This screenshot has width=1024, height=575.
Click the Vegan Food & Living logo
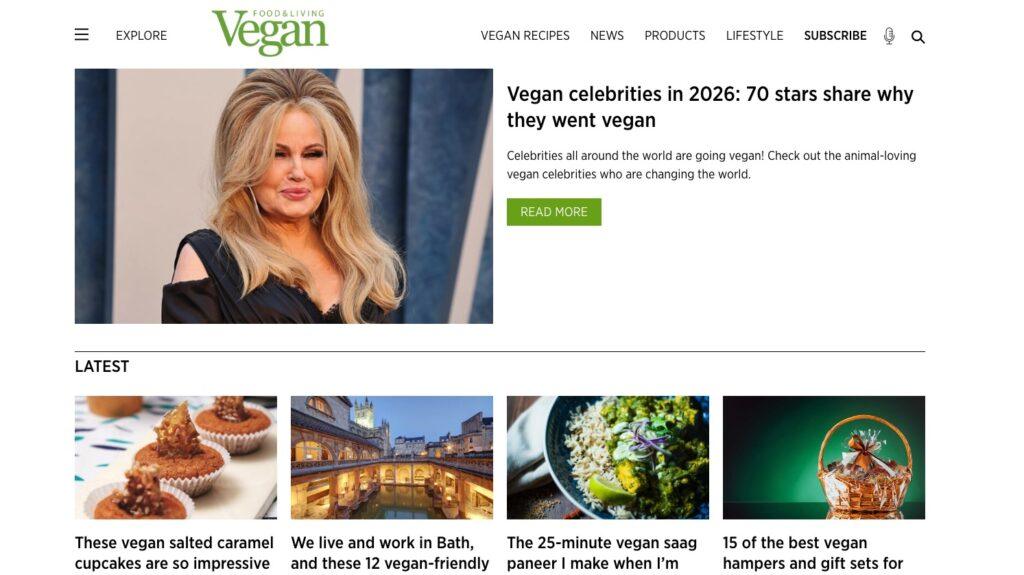[270, 33]
